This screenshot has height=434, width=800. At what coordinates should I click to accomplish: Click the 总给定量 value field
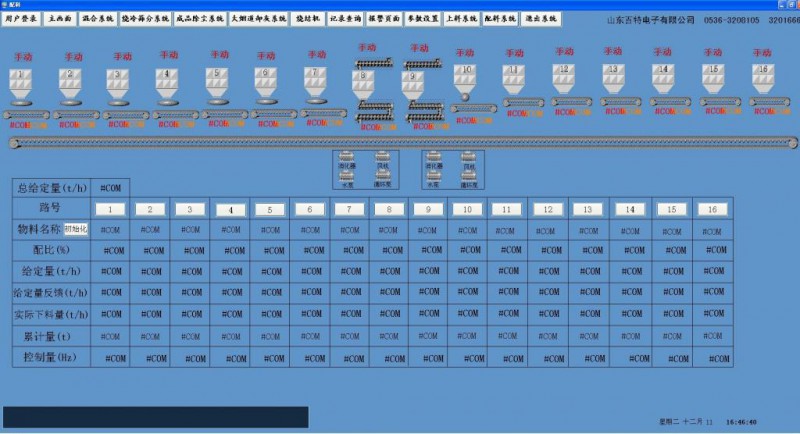[x=112, y=187]
